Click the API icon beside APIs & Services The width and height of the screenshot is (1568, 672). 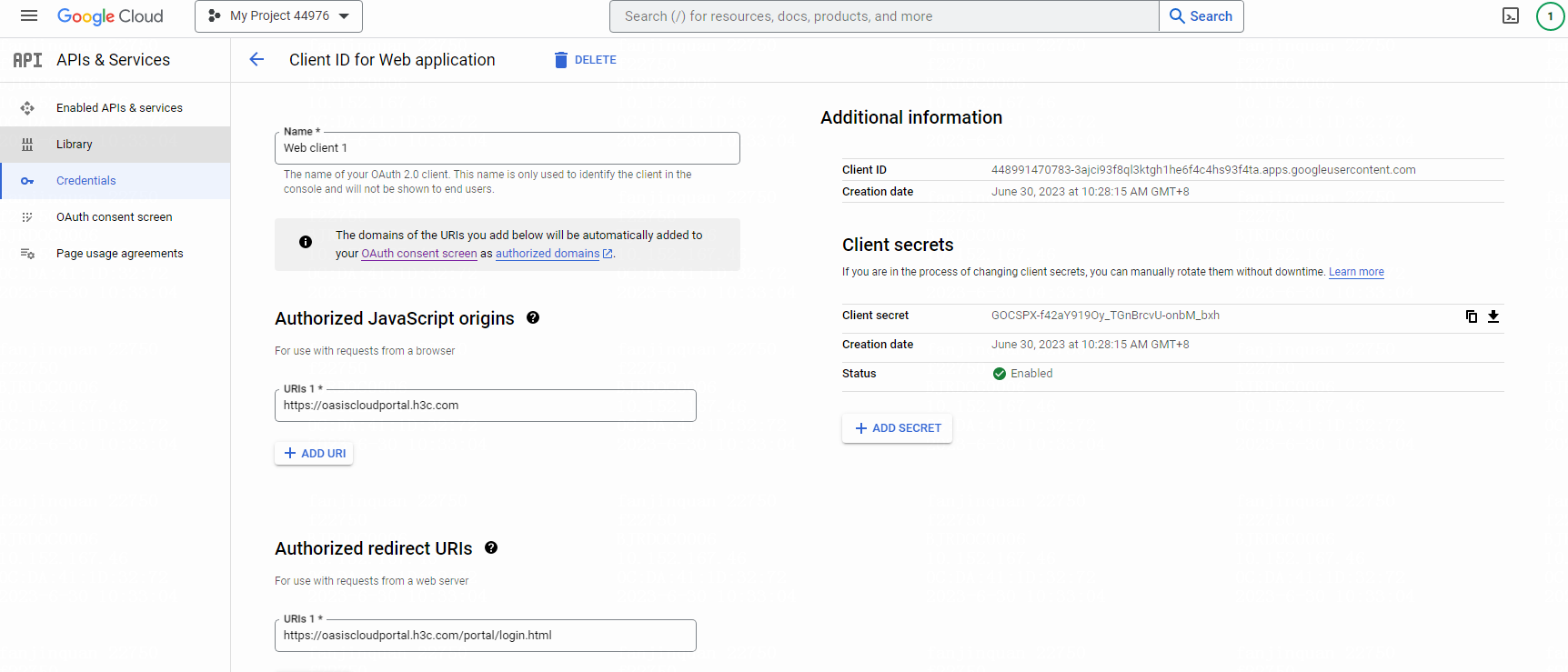coord(27,60)
